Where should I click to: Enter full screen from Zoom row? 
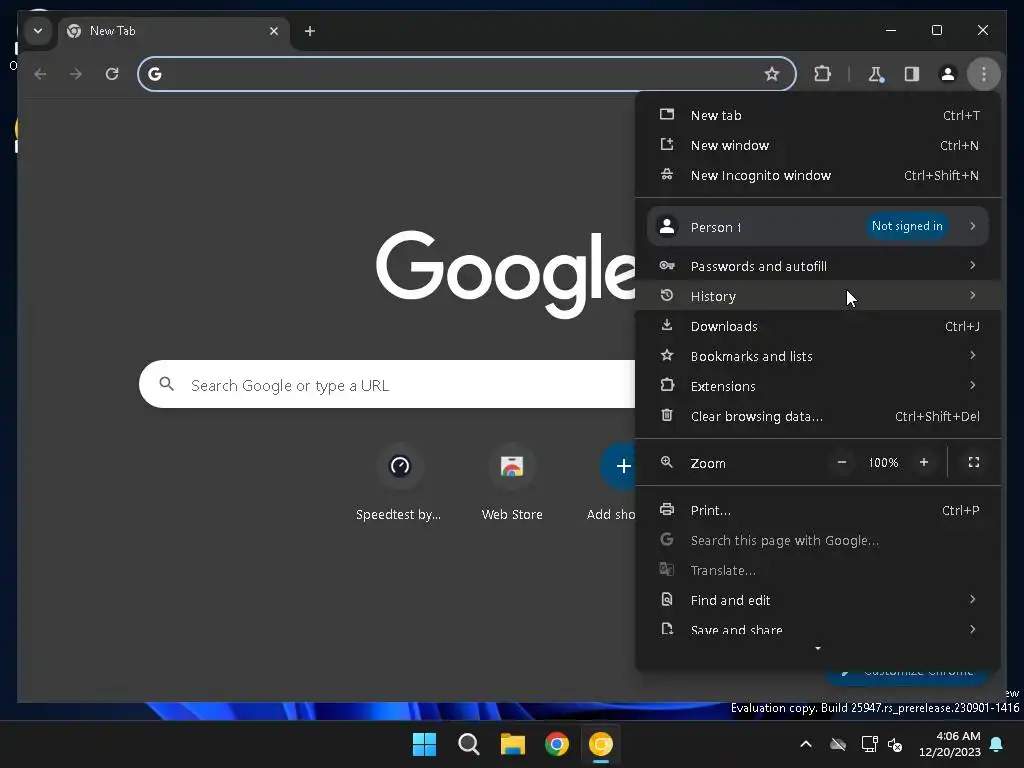tap(974, 462)
